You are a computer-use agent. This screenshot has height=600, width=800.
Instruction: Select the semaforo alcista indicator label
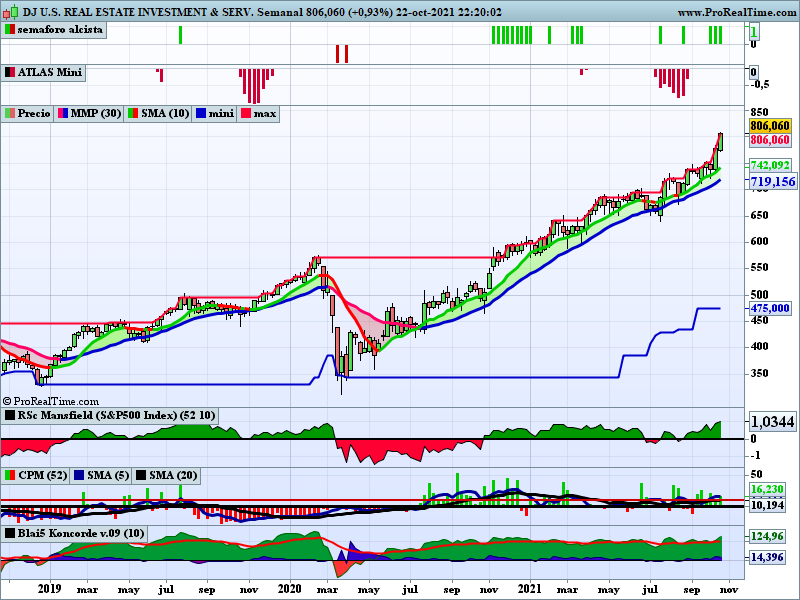(x=60, y=30)
